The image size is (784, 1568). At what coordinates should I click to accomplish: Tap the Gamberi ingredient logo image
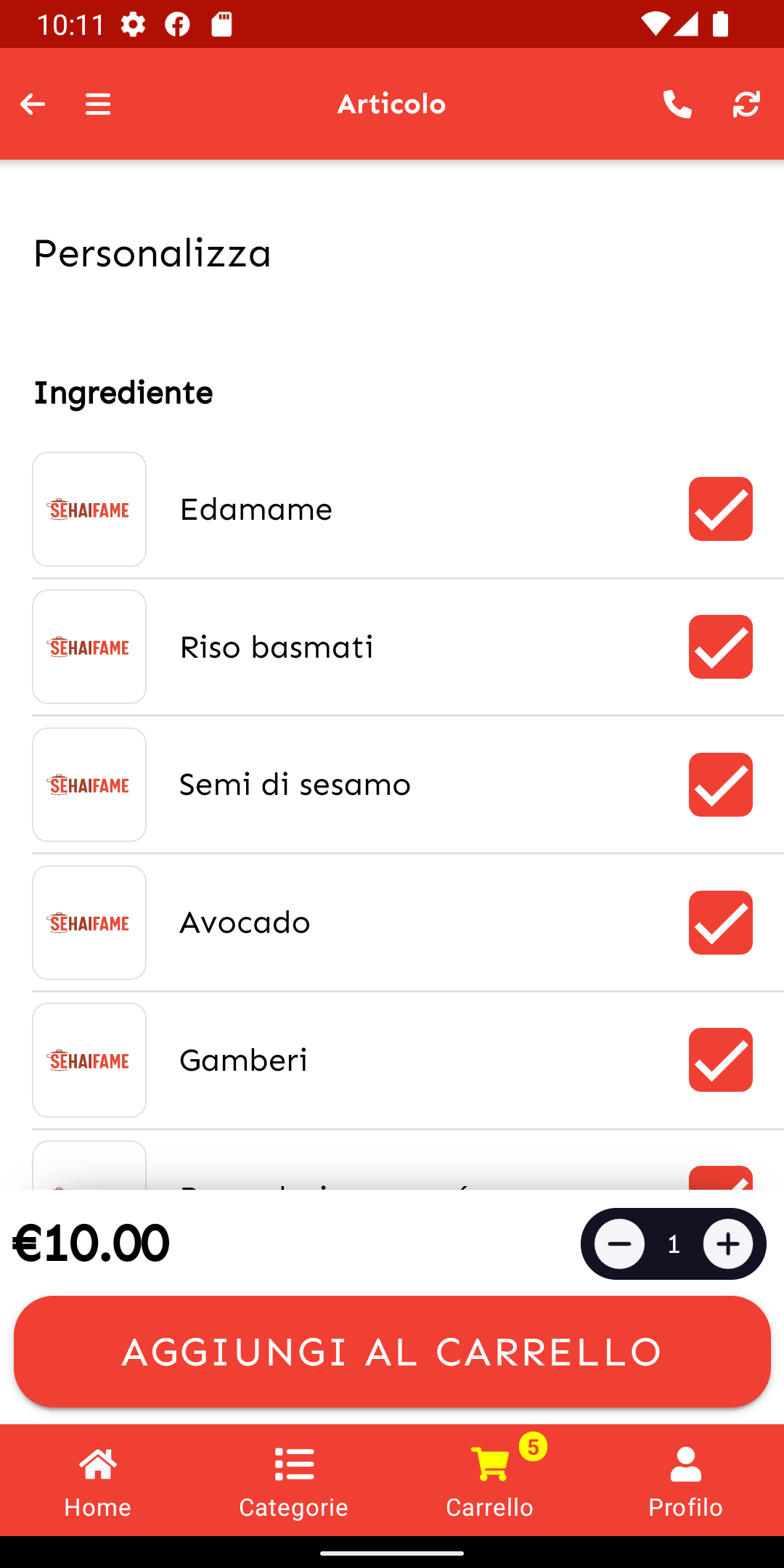(89, 1060)
